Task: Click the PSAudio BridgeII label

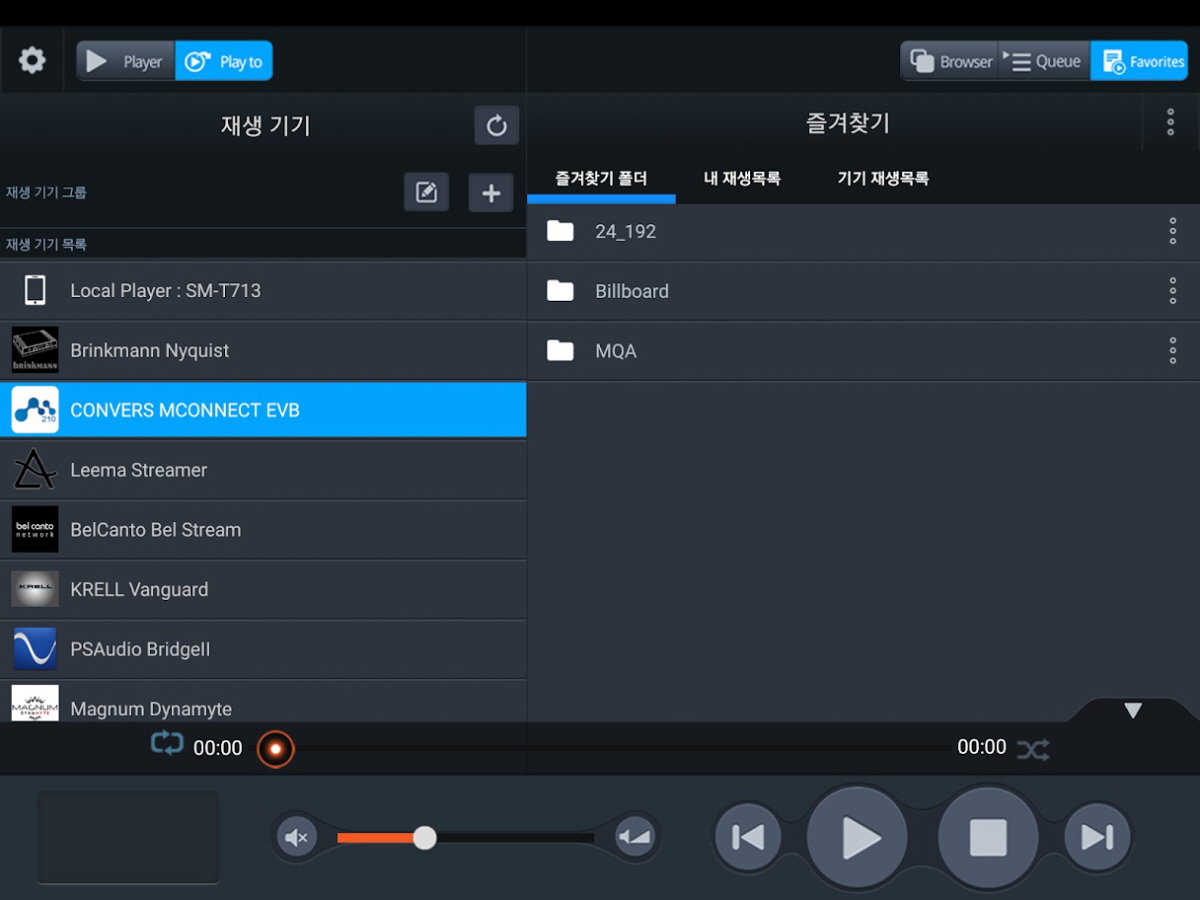Action: (140, 650)
